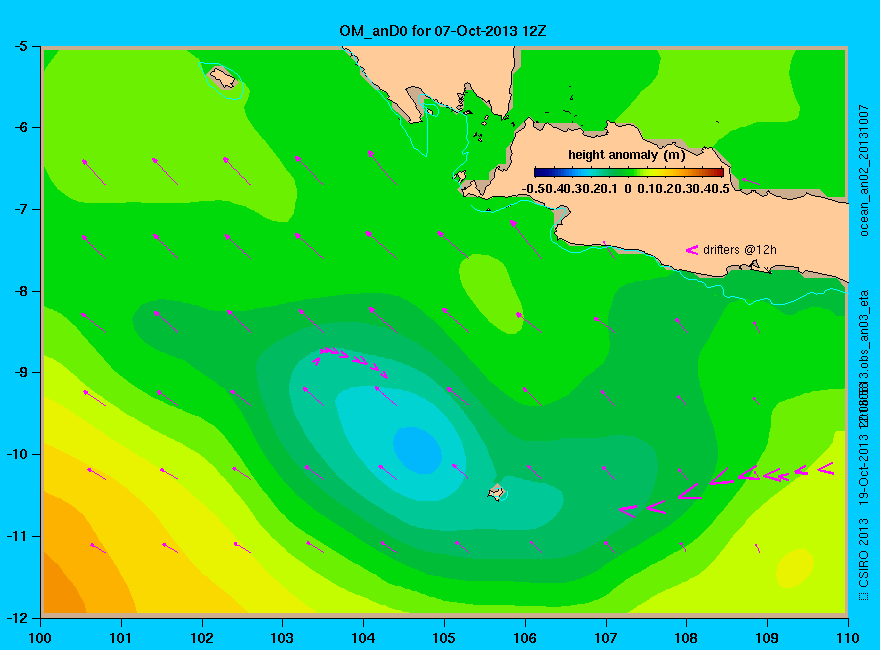
Task: Click the x-axis label 101
Action: [120, 638]
